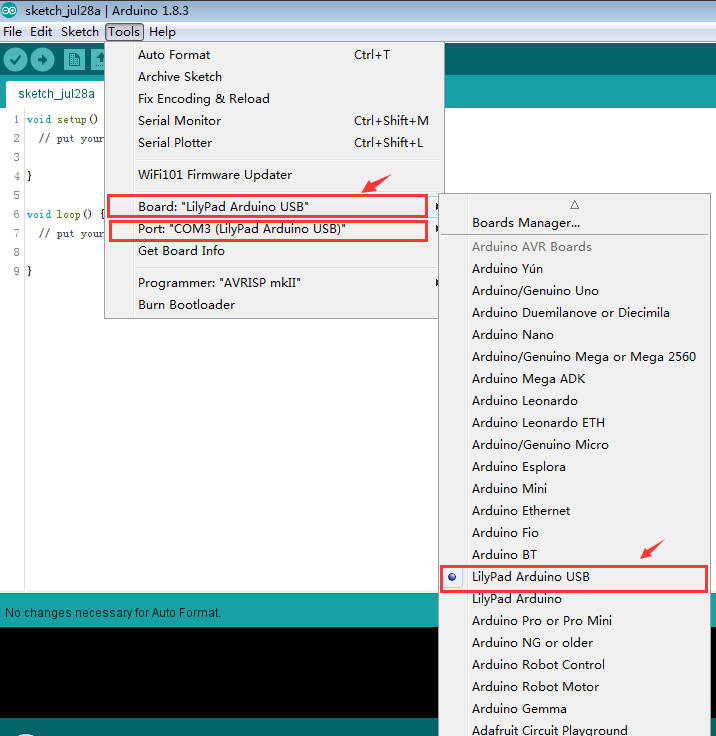
Task: Click Get Board Info
Action: click(181, 251)
